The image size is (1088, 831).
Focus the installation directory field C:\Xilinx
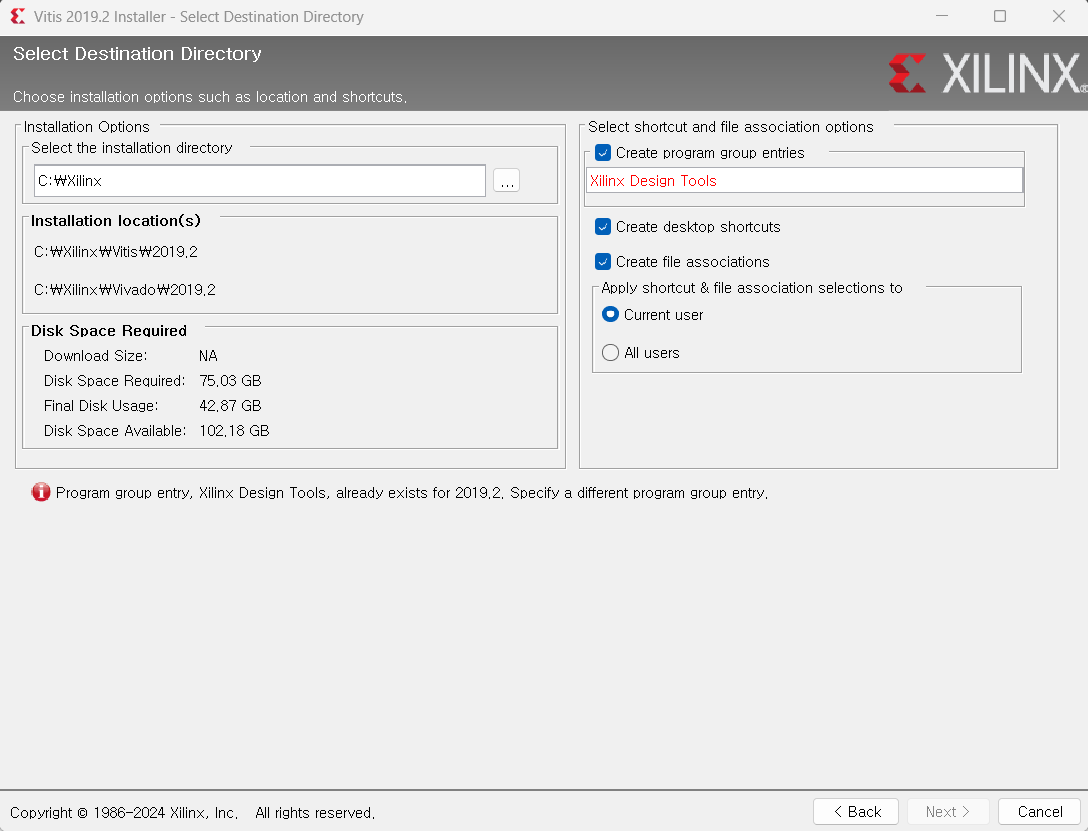coord(260,180)
